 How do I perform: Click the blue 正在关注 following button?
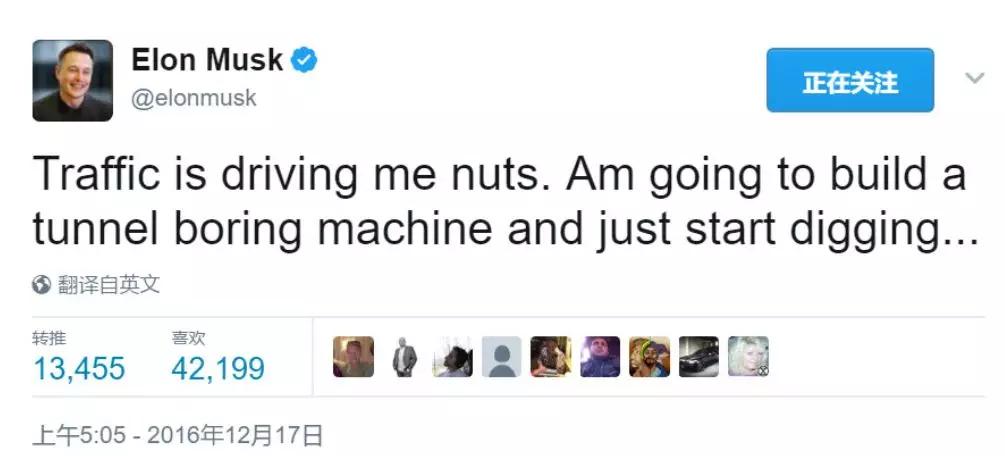849,80
